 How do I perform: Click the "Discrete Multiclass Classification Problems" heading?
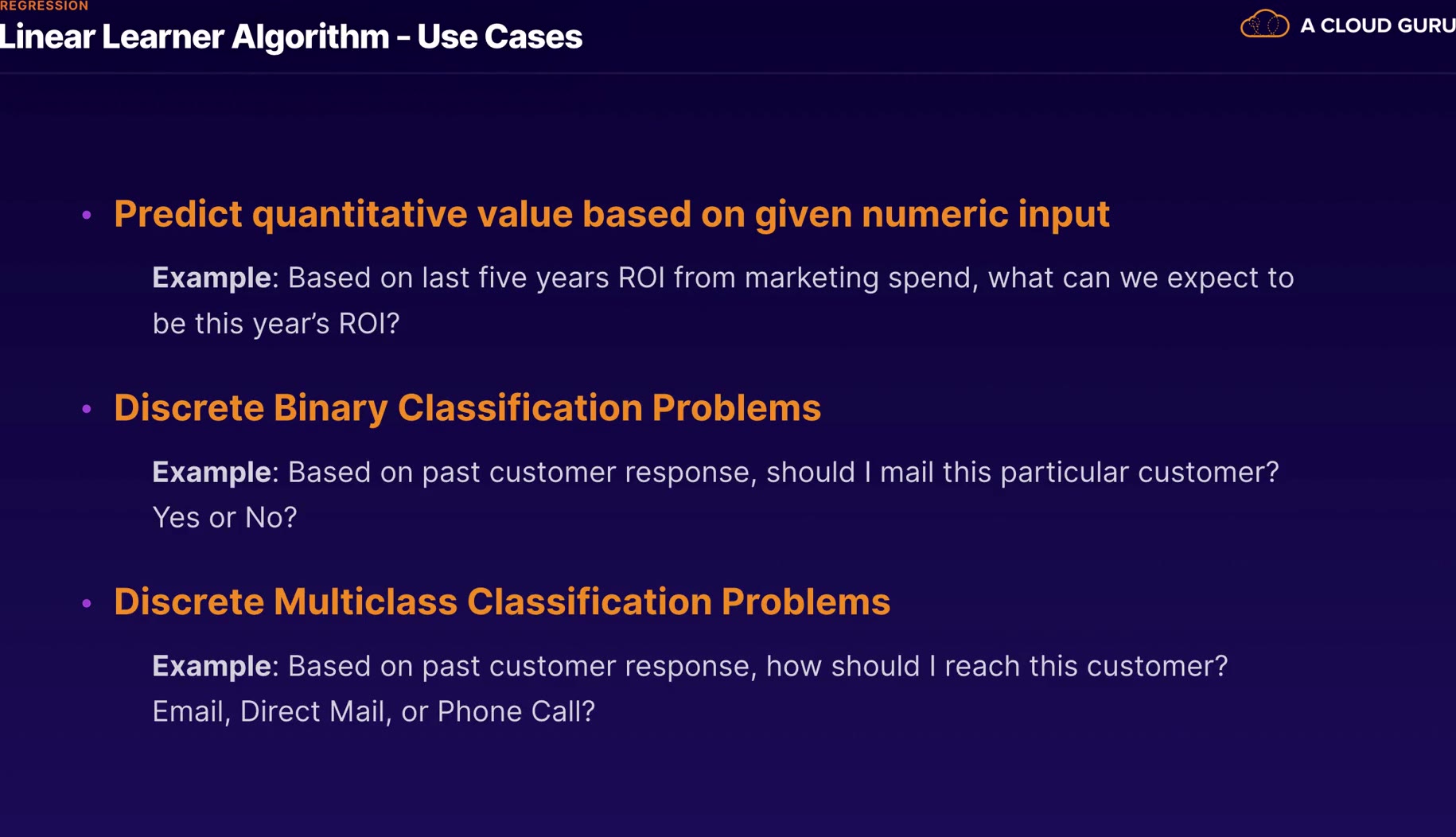point(501,601)
